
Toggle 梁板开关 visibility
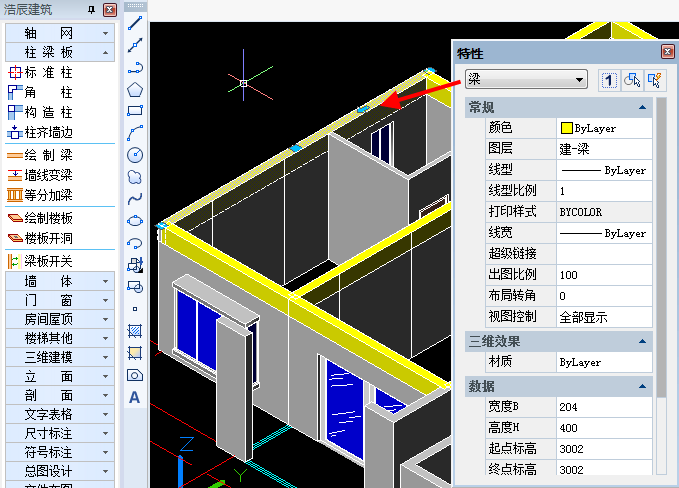[x=40, y=261]
